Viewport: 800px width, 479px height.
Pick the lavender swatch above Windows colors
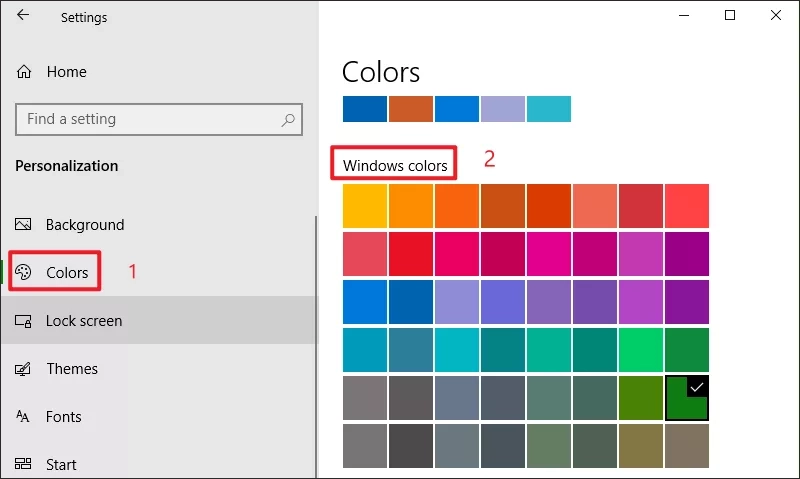(x=503, y=109)
